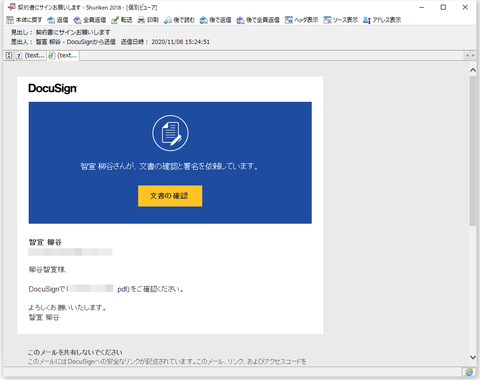Viewport: 480px width, 380px height.
Task: Open source view via ソース表示
Action: 341,20
